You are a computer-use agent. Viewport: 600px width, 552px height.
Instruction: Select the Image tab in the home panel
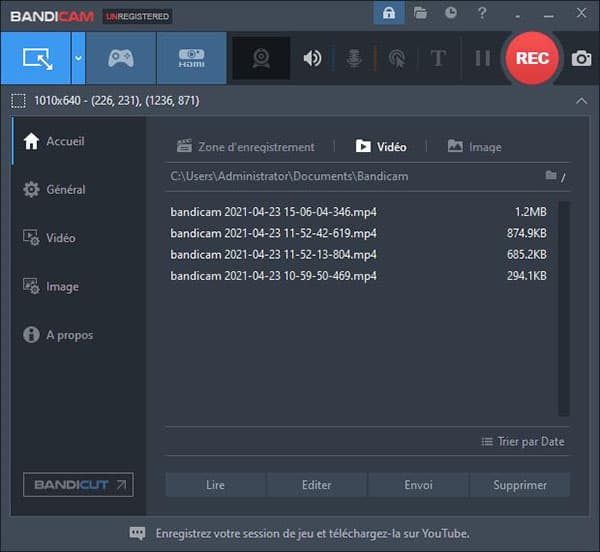point(474,147)
